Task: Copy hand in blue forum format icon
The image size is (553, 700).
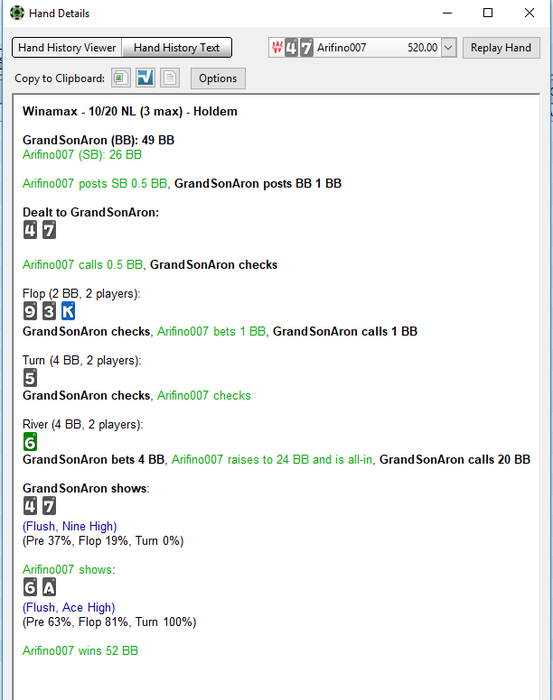Action: point(145,78)
